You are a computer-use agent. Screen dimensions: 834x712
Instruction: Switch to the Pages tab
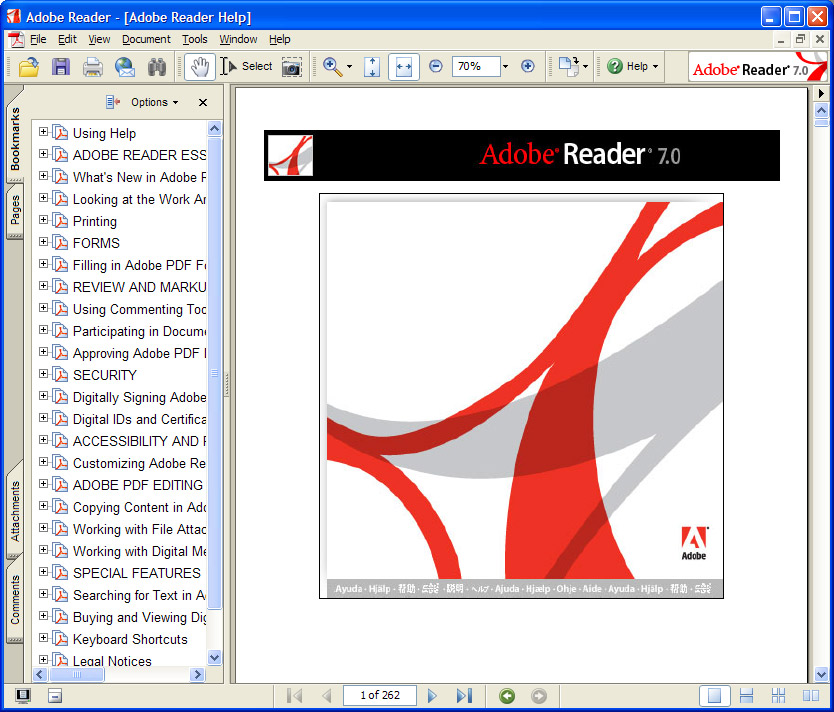15,211
